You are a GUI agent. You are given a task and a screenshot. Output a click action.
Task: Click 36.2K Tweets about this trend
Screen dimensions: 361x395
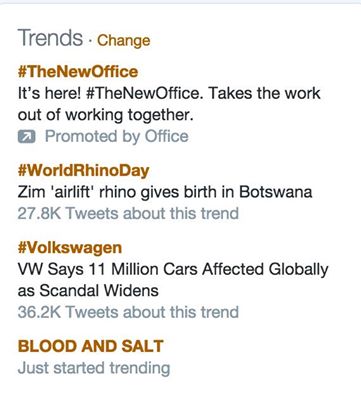[x=128, y=312]
